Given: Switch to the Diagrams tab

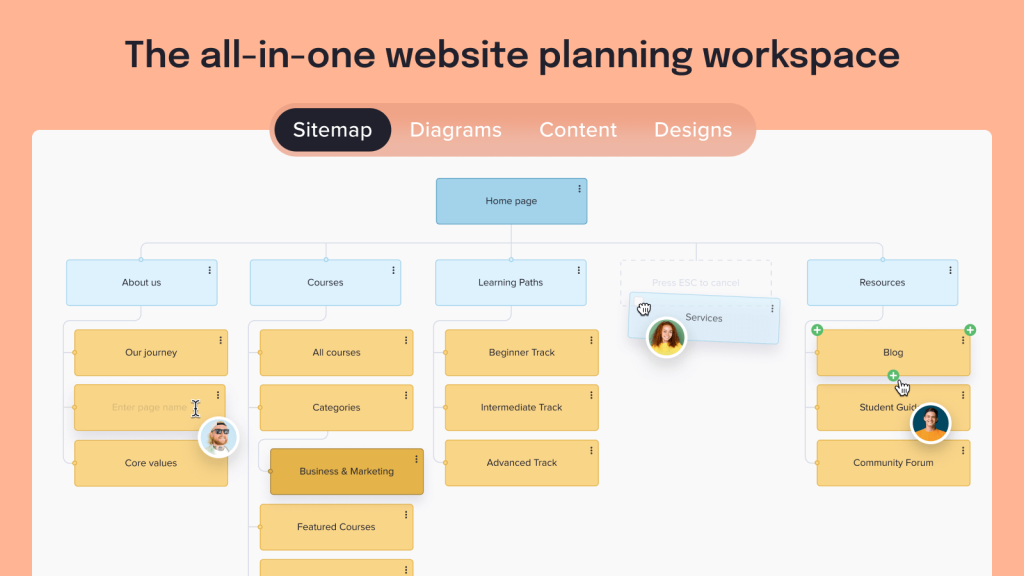Looking at the screenshot, I should [x=455, y=130].
